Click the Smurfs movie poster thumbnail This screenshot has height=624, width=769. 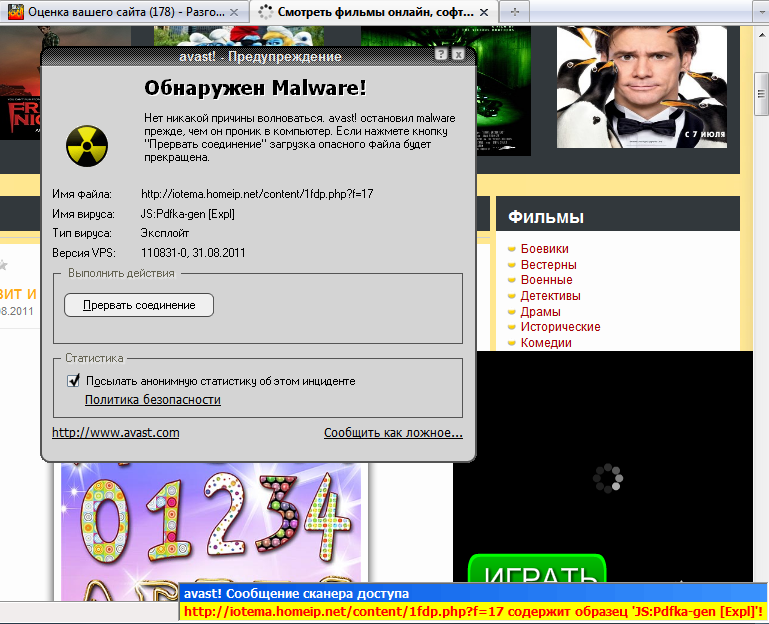tap(238, 36)
